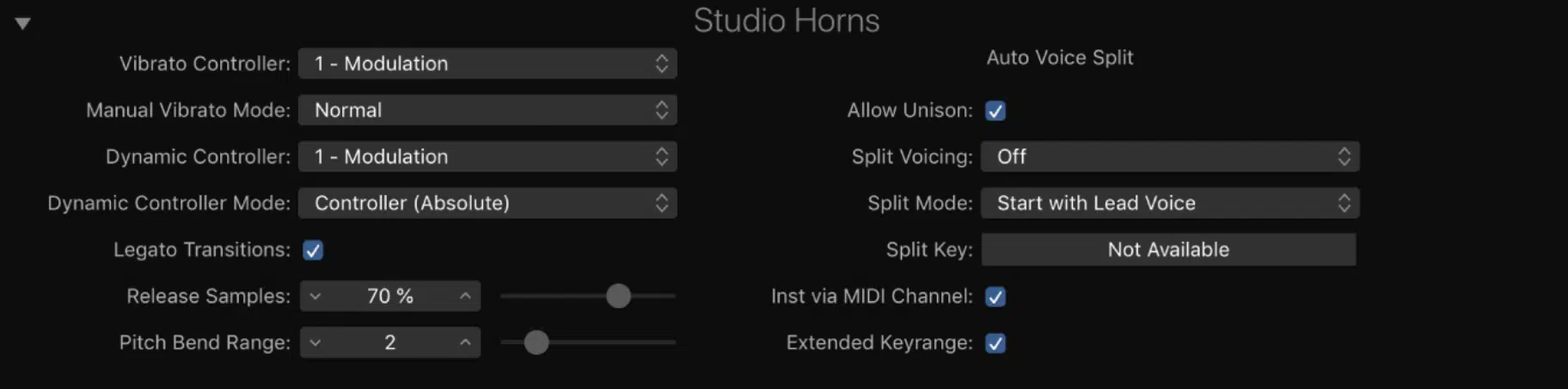
Task: Uncheck the Extended Keyrange checkbox
Action: click(x=995, y=343)
